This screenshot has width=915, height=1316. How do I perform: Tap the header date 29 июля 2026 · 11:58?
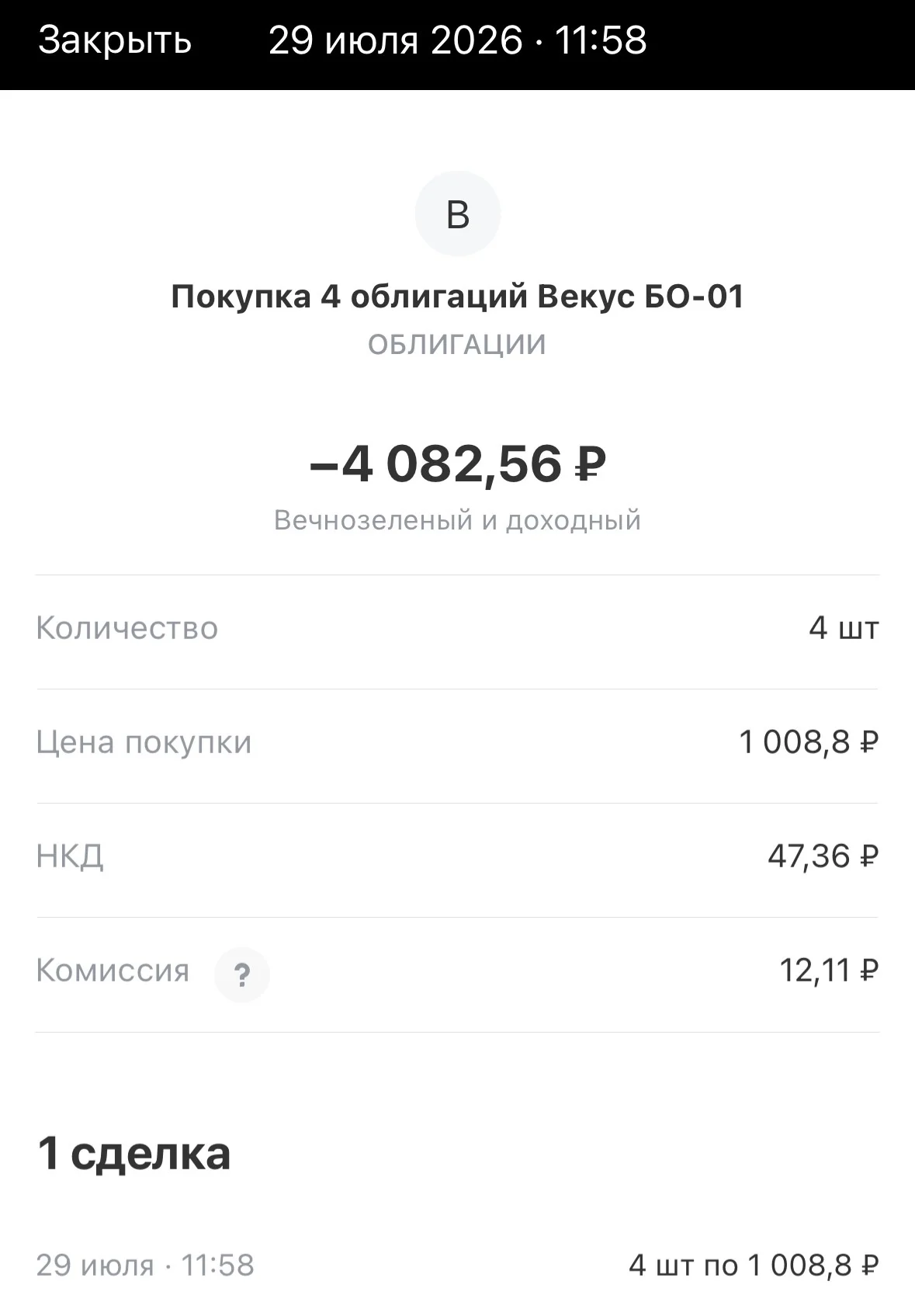tap(458, 40)
